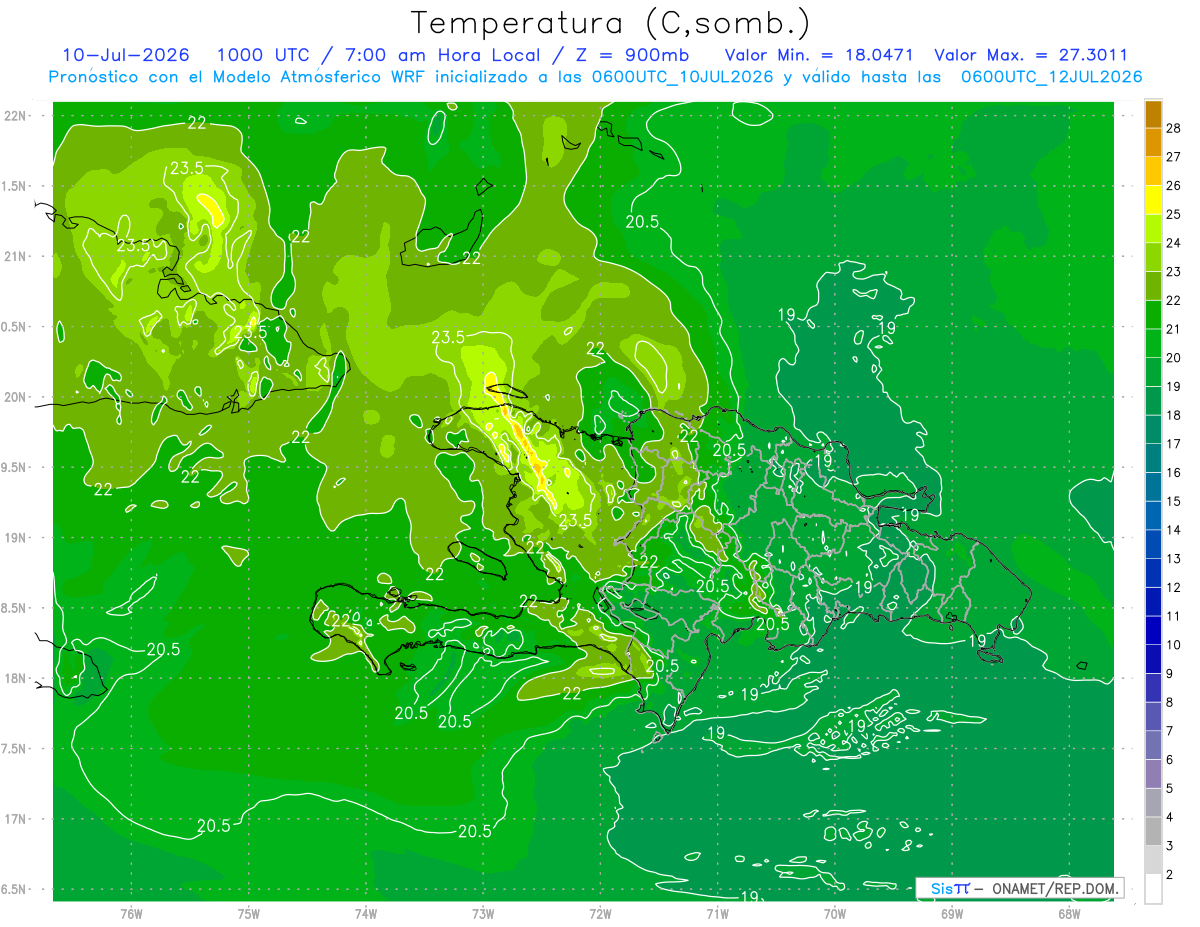The image size is (1200, 927).
Task: Click the dark orange swatch above 28
Action: pyautogui.click(x=1153, y=113)
